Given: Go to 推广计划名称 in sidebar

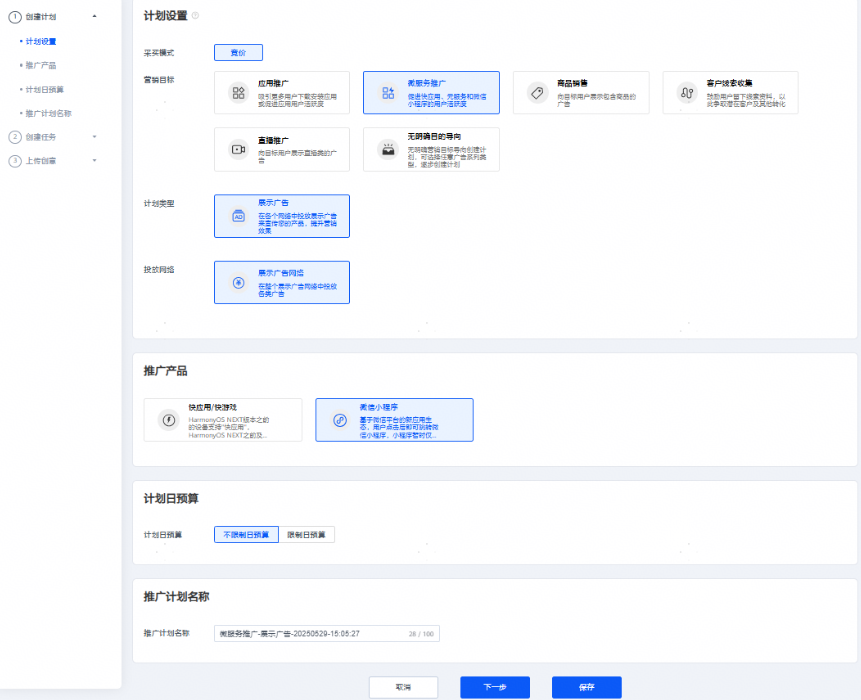Looking at the screenshot, I should [x=48, y=114].
